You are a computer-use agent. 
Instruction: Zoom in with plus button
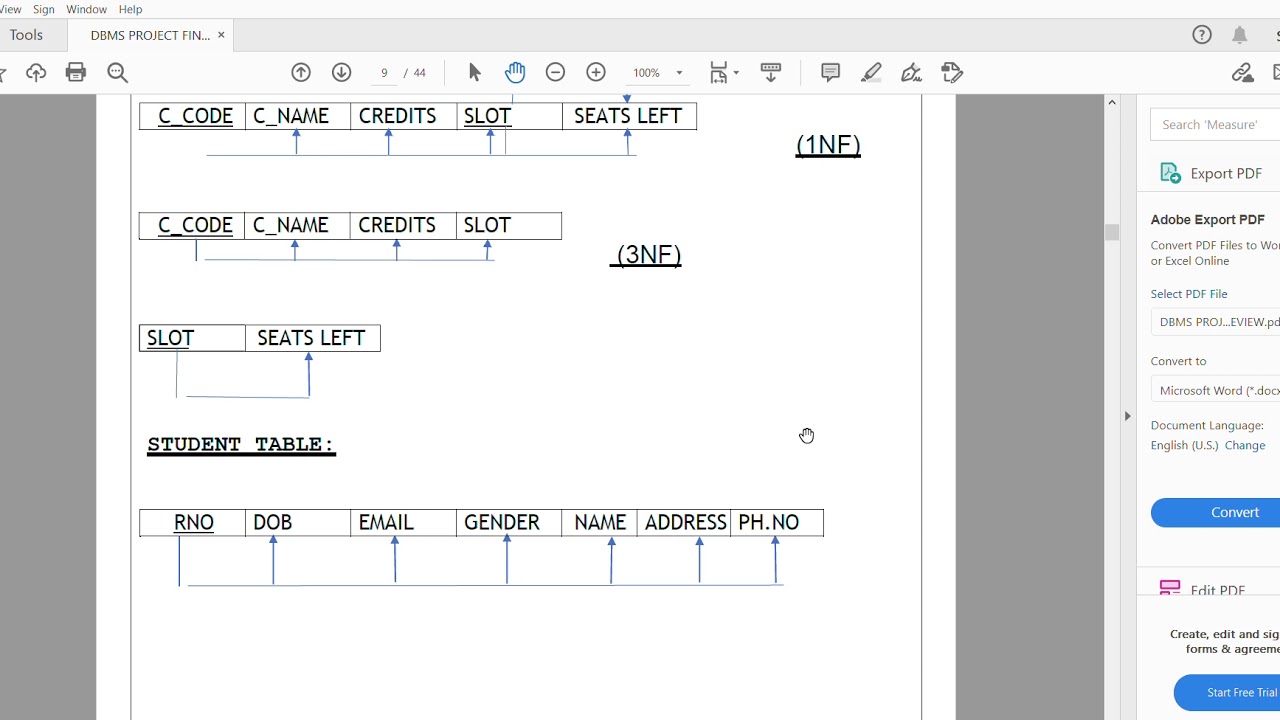click(596, 72)
